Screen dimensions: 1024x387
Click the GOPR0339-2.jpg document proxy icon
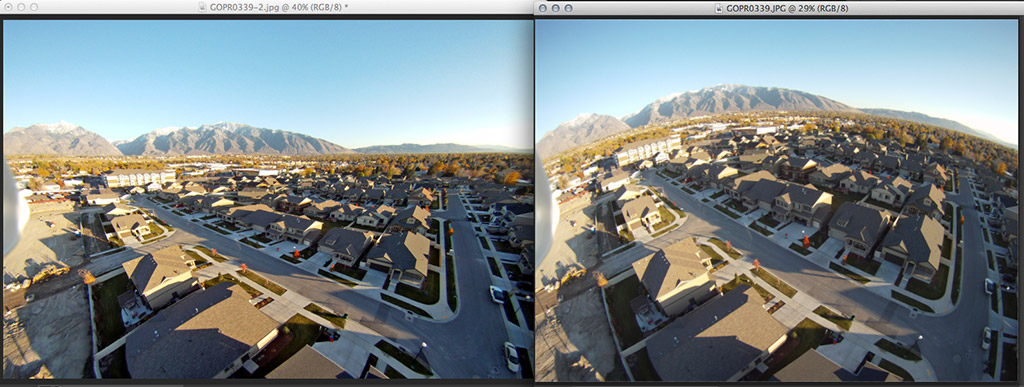pyautogui.click(x=202, y=7)
